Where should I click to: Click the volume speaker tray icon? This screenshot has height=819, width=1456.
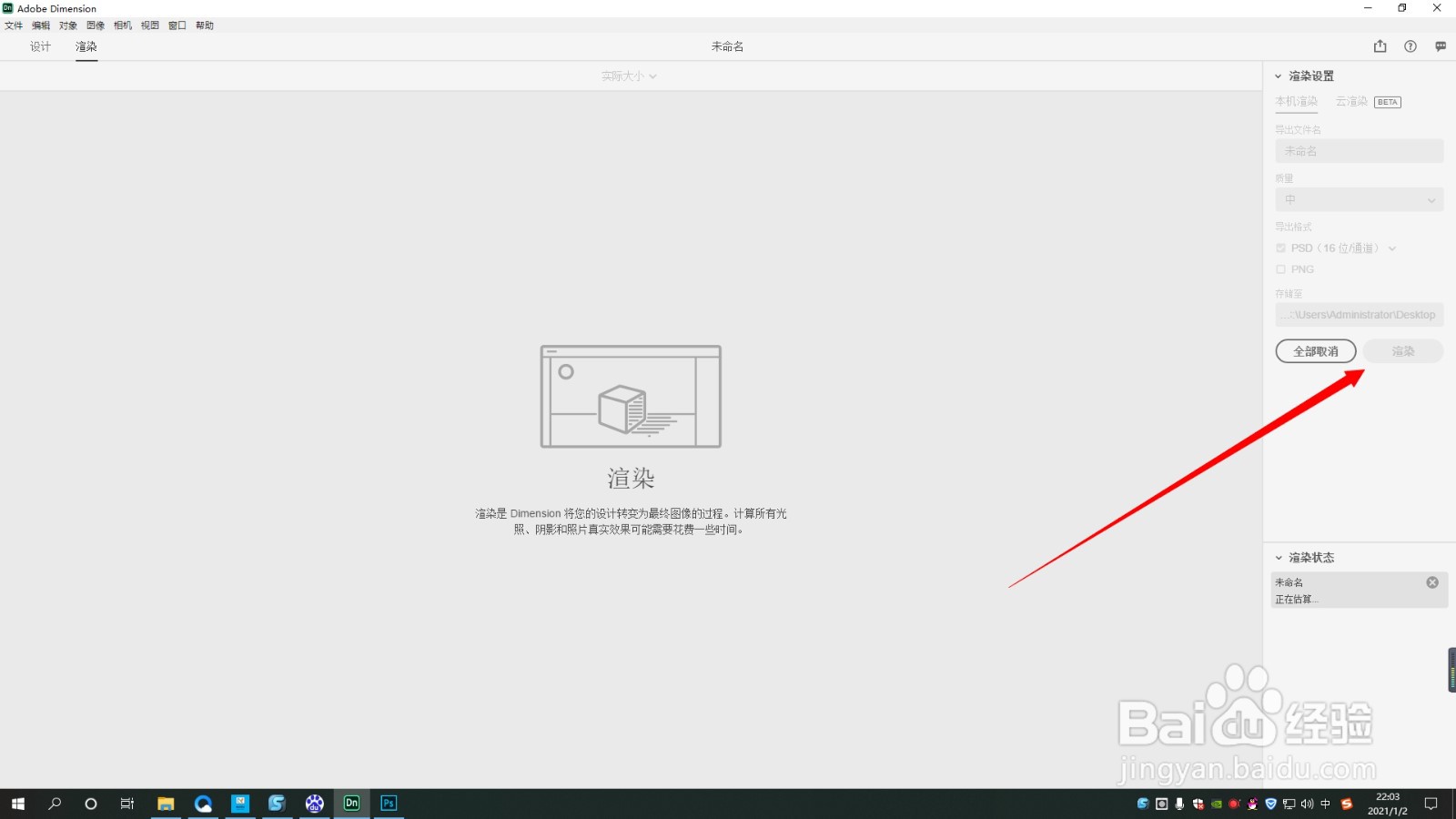[1307, 804]
